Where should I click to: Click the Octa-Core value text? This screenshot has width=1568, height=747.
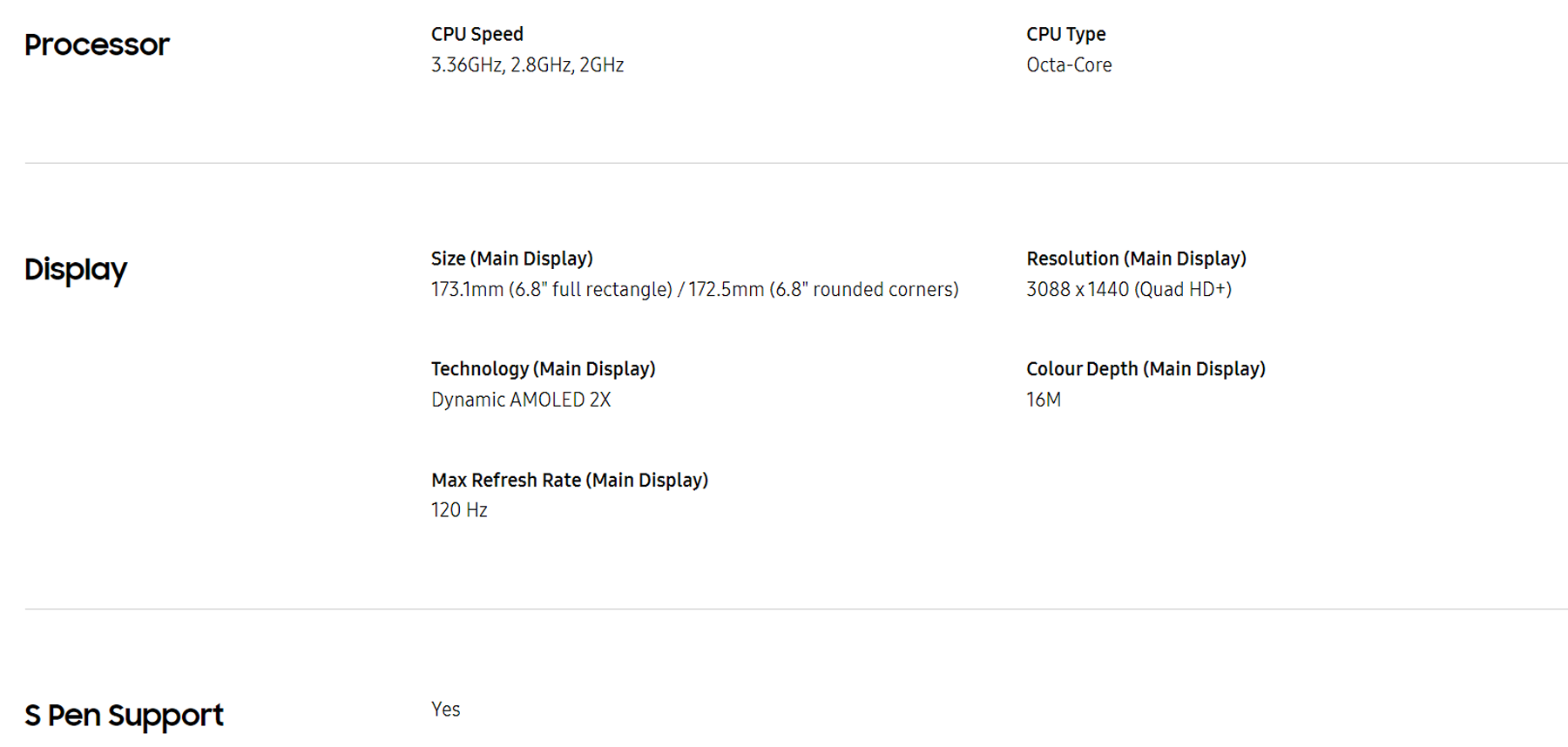tap(1069, 65)
